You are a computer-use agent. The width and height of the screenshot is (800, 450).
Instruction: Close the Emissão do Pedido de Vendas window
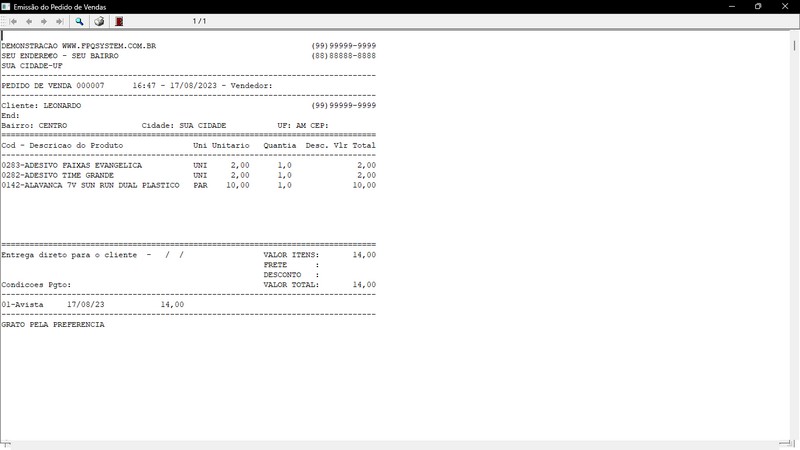tap(785, 7)
